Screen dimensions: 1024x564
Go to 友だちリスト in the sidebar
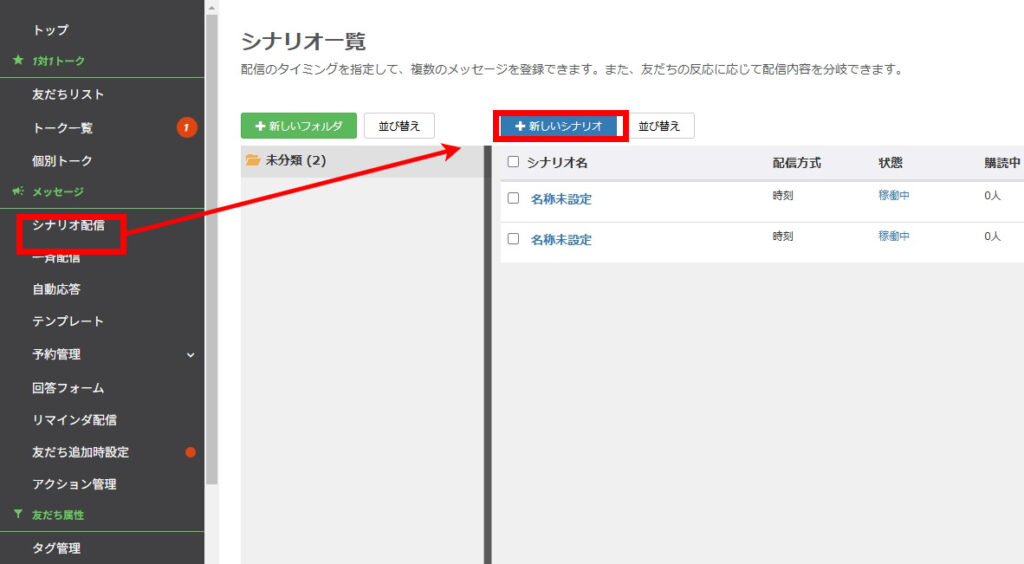[68, 95]
